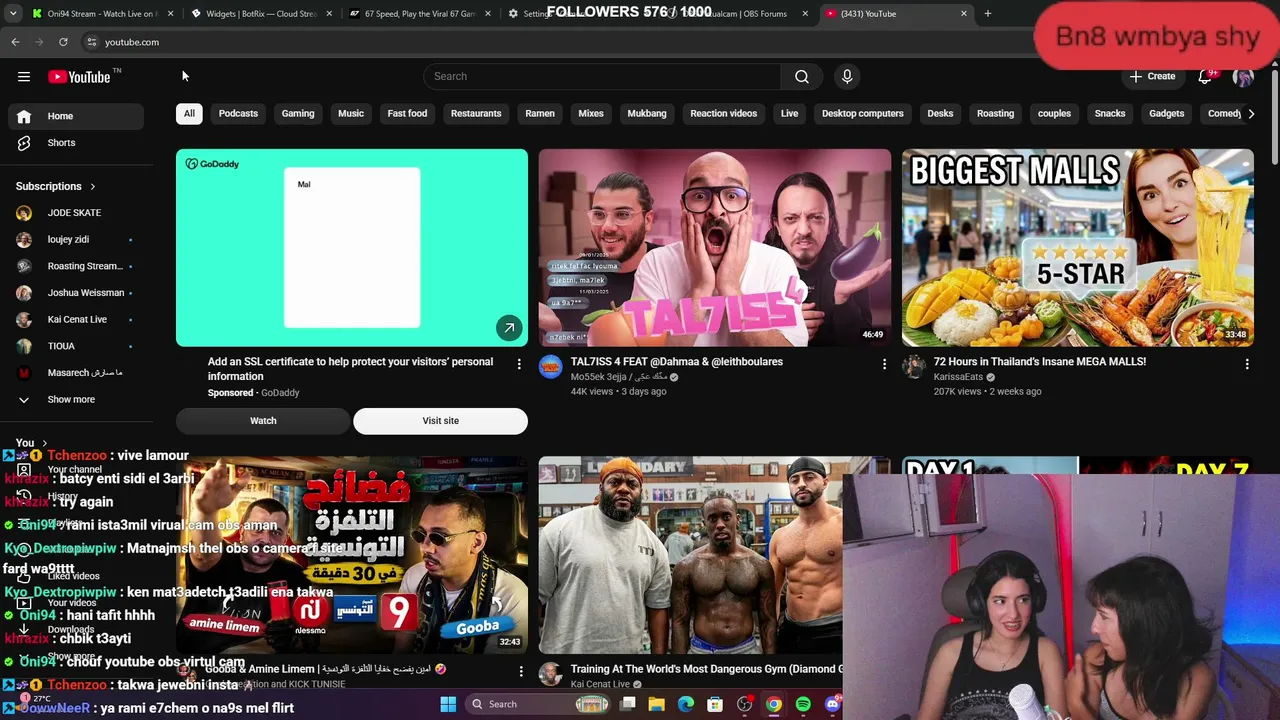Open the loujey zidi subscription
The width and height of the screenshot is (1280, 720).
coord(76,240)
